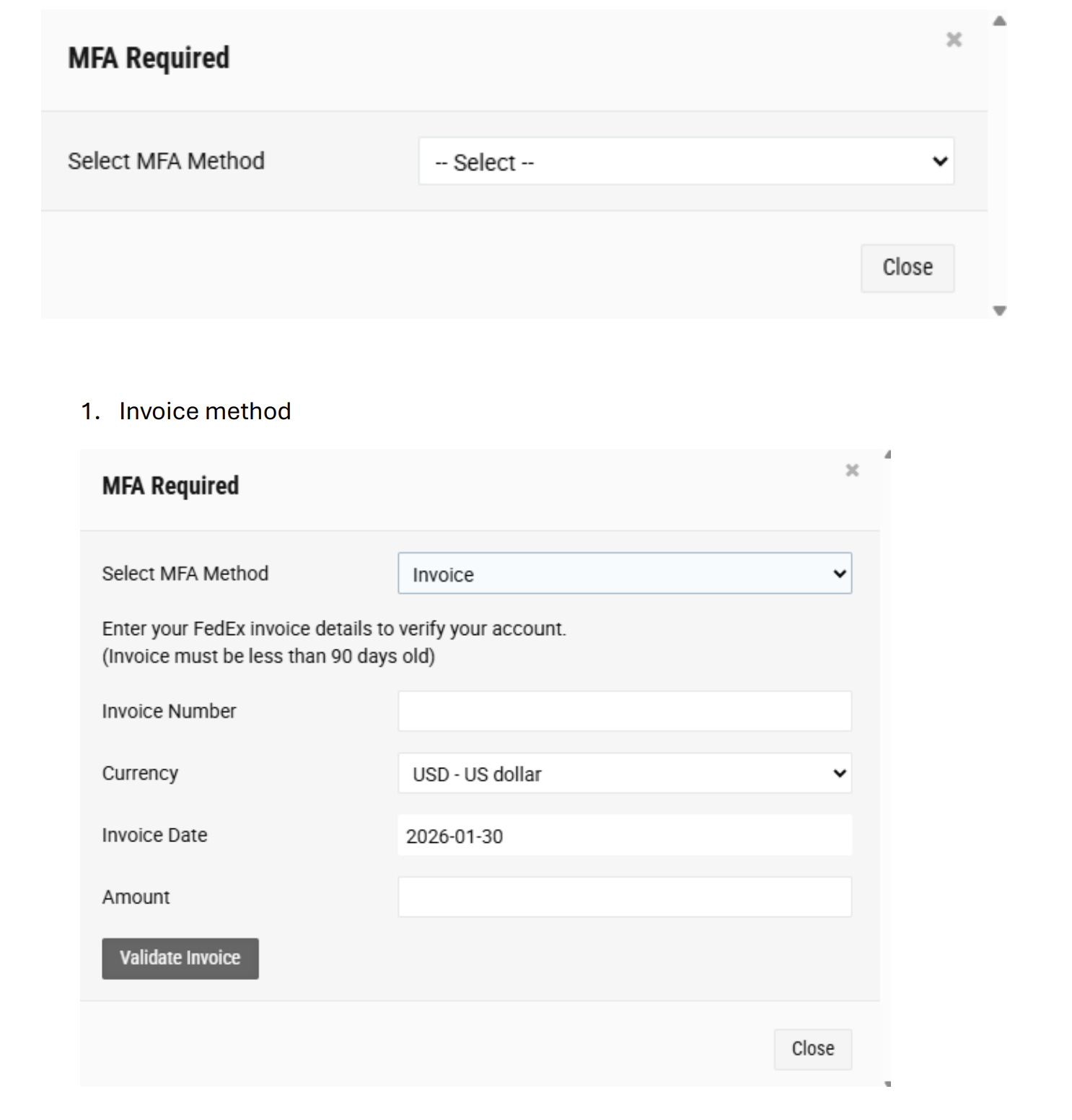Click the 'Amount' field label

(136, 897)
